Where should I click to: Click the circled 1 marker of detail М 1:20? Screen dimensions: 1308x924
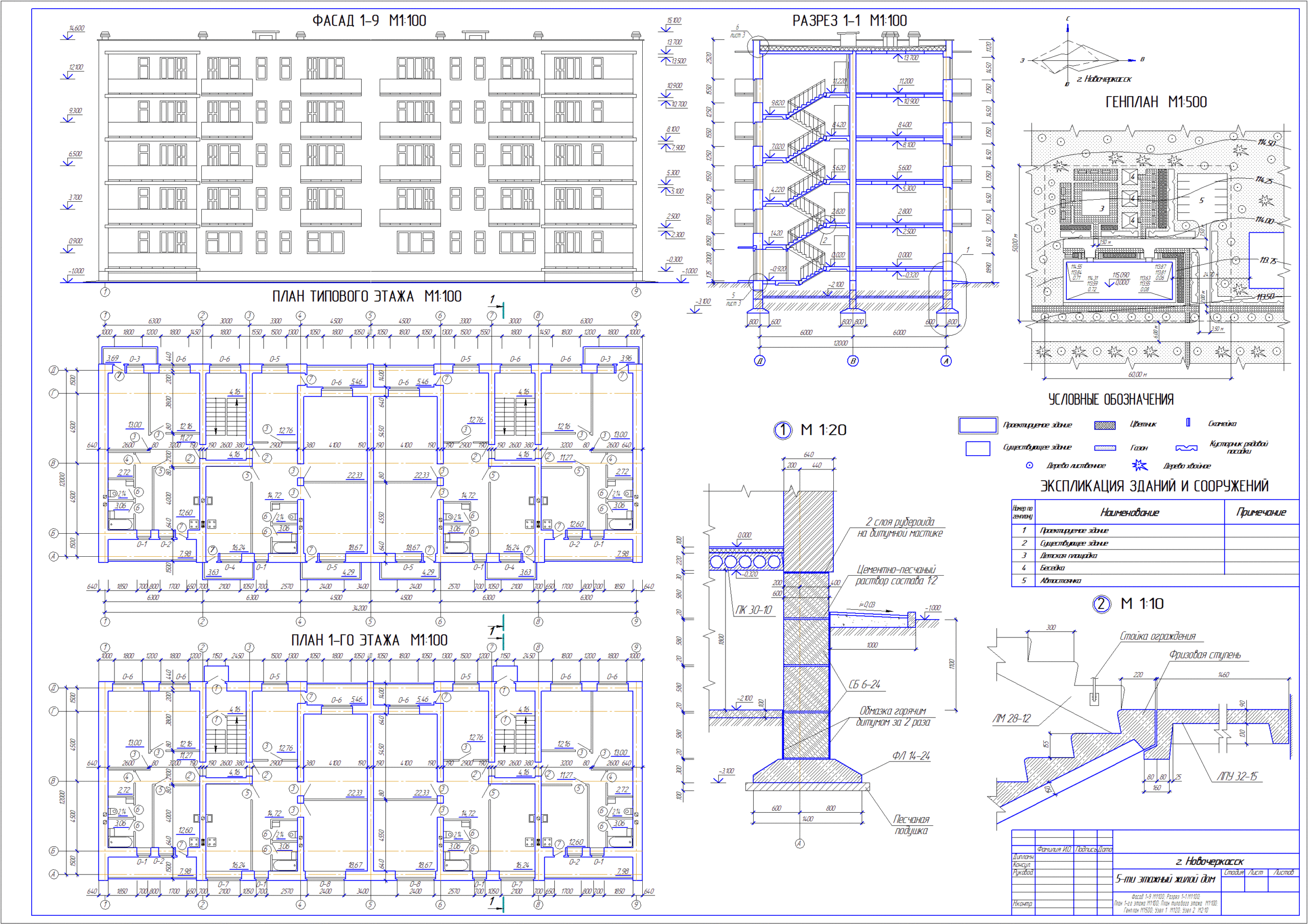point(783,430)
